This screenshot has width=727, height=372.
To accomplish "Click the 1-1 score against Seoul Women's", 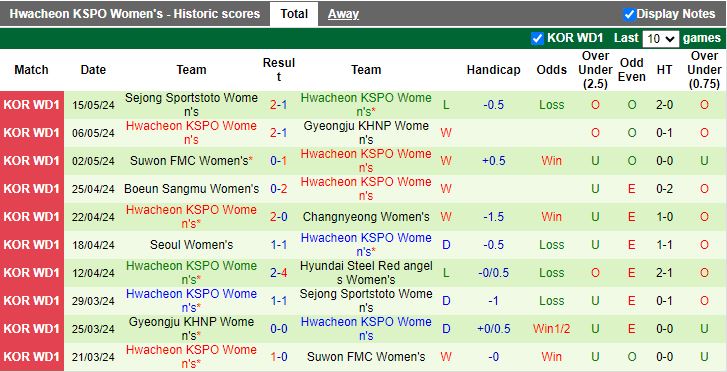I will pyautogui.click(x=279, y=245).
